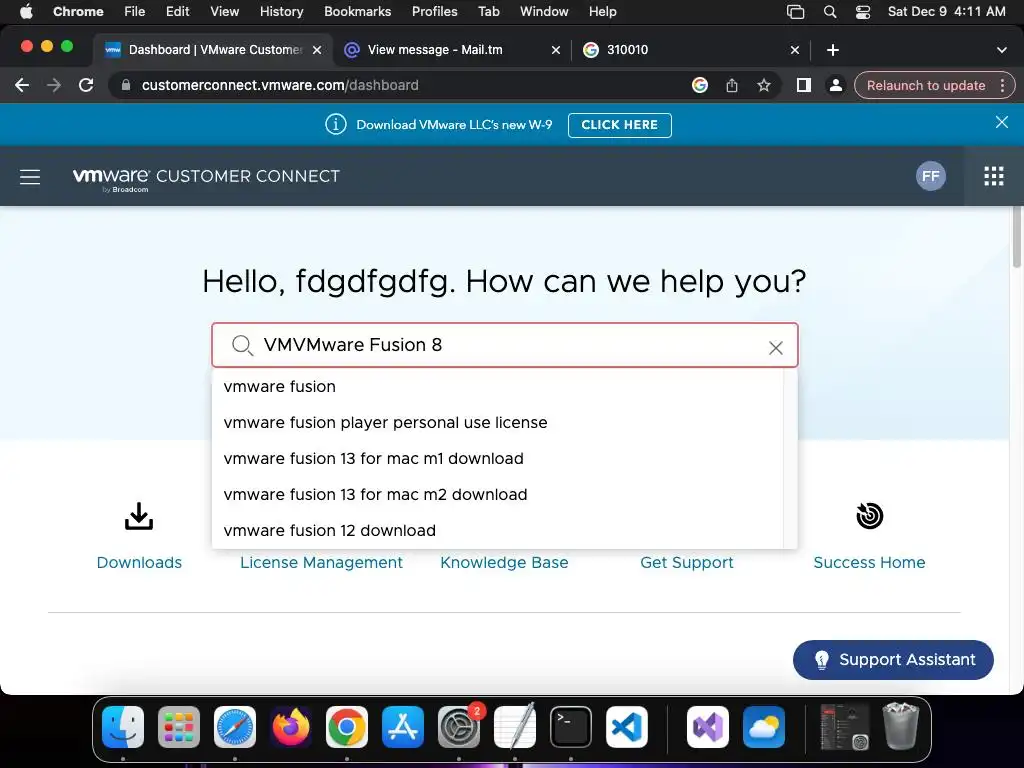Screen dimensions: 1024x768
Task: Click the site lock icon in address bar
Action: click(126, 85)
